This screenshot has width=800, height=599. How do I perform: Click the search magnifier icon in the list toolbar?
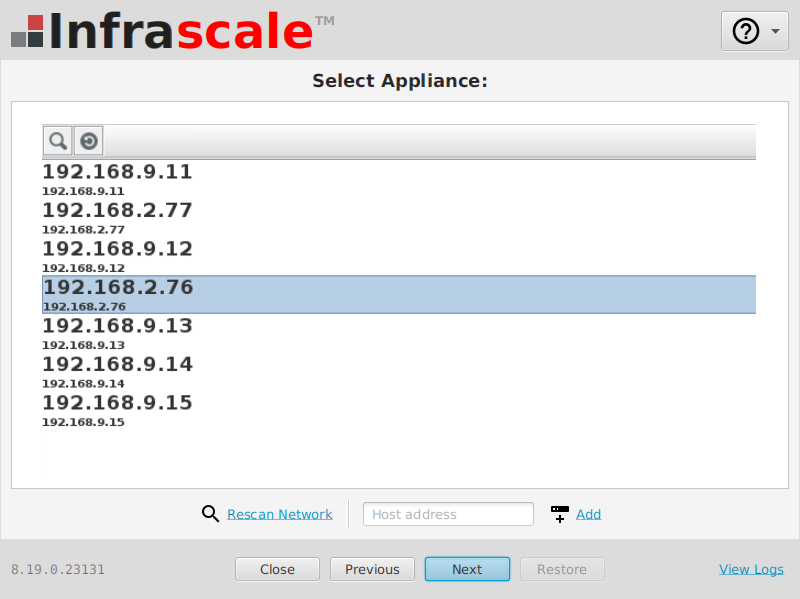pyautogui.click(x=58, y=141)
